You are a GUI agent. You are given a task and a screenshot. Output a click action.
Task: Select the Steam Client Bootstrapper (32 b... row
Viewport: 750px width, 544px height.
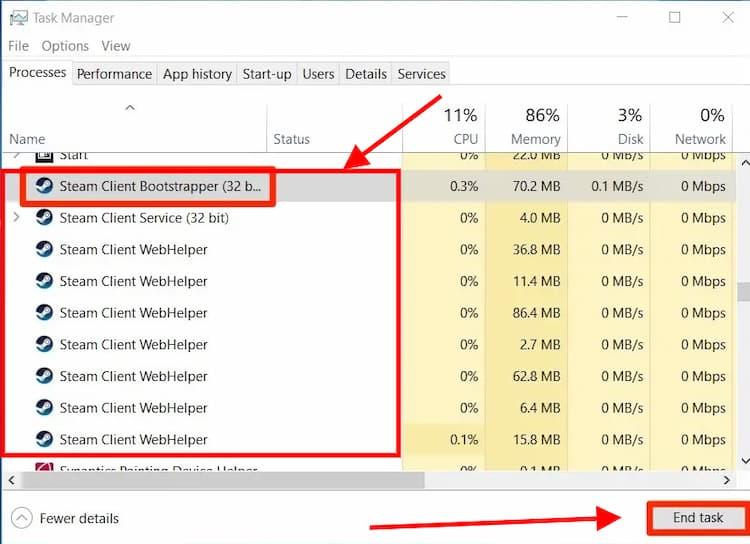pyautogui.click(x=371, y=186)
